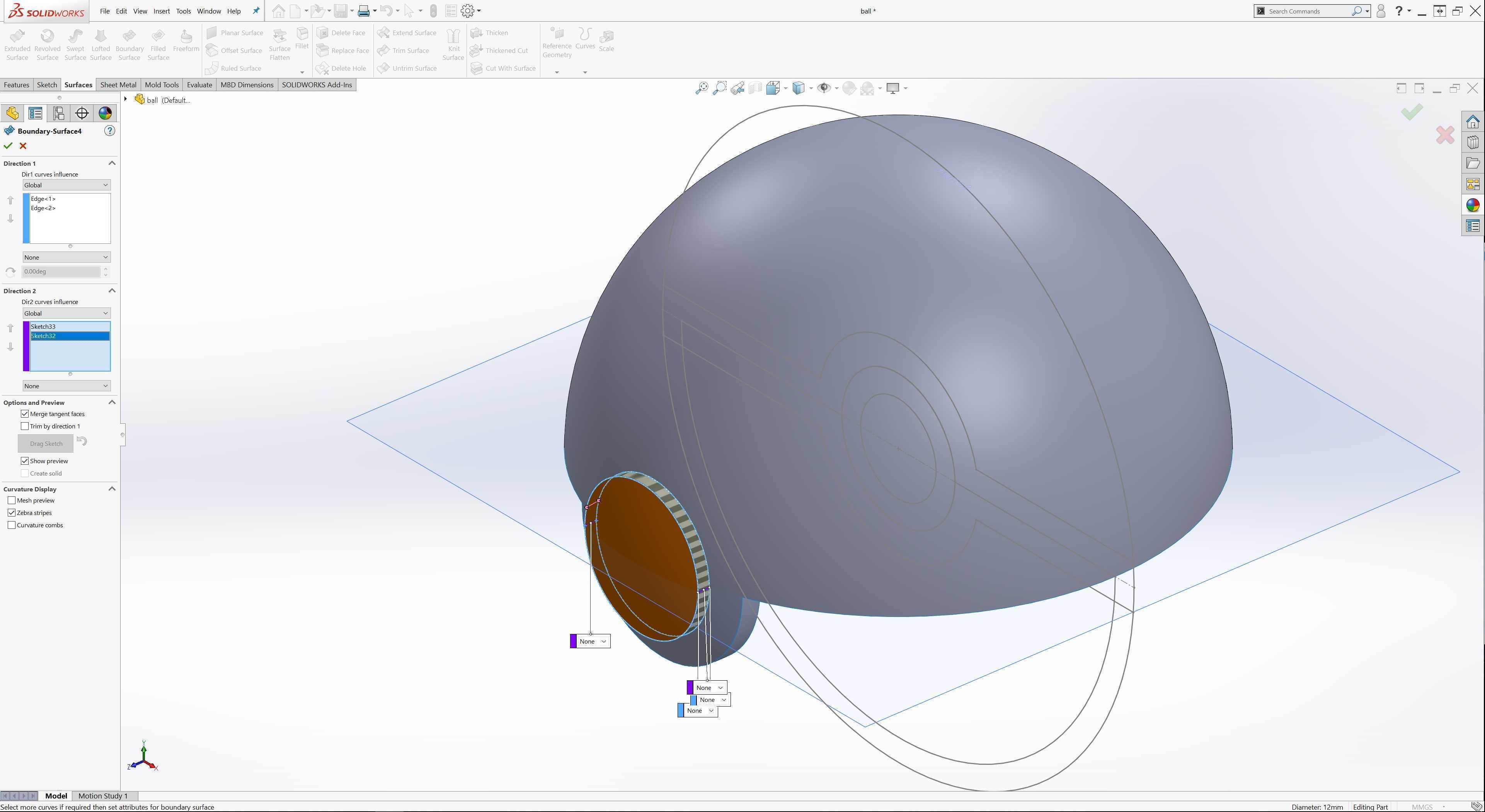This screenshot has width=1485, height=812.
Task: Open Appearances color ball in task pane
Action: (x=1473, y=205)
